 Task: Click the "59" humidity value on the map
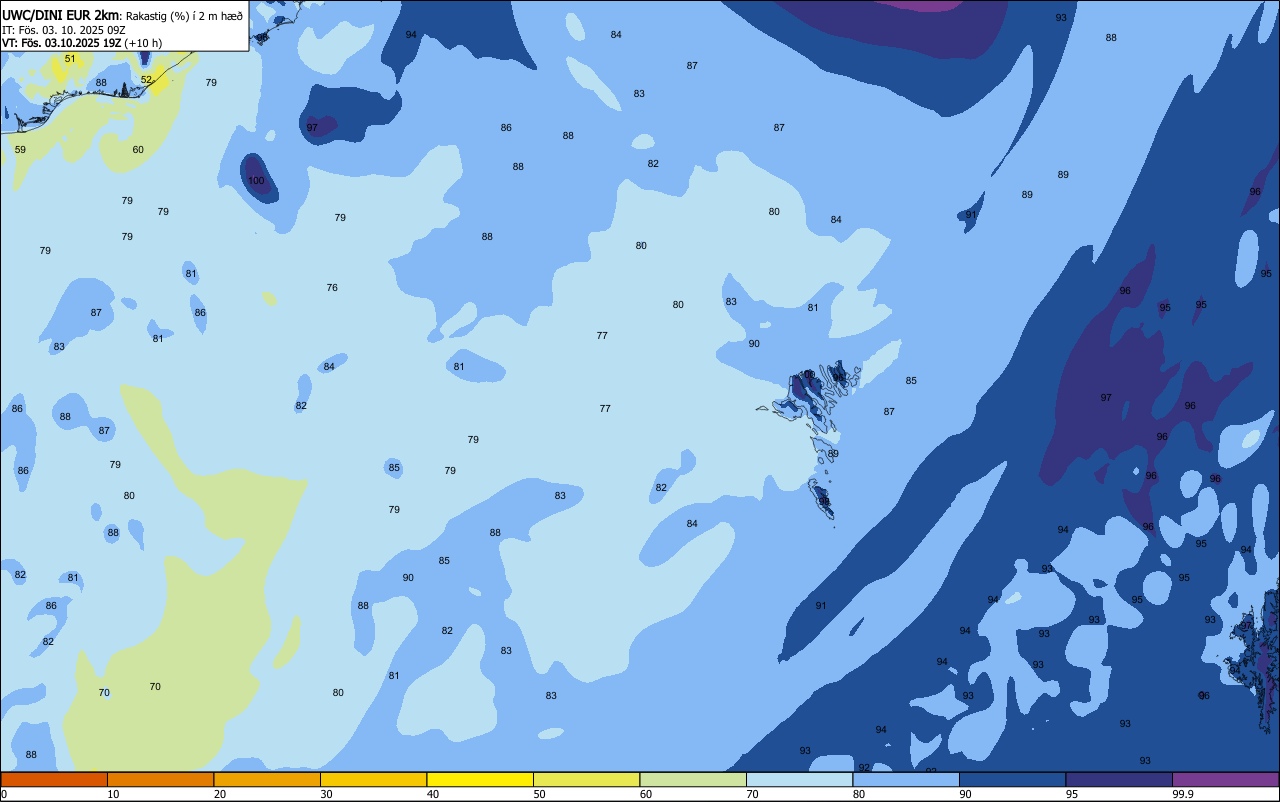[x=20, y=150]
